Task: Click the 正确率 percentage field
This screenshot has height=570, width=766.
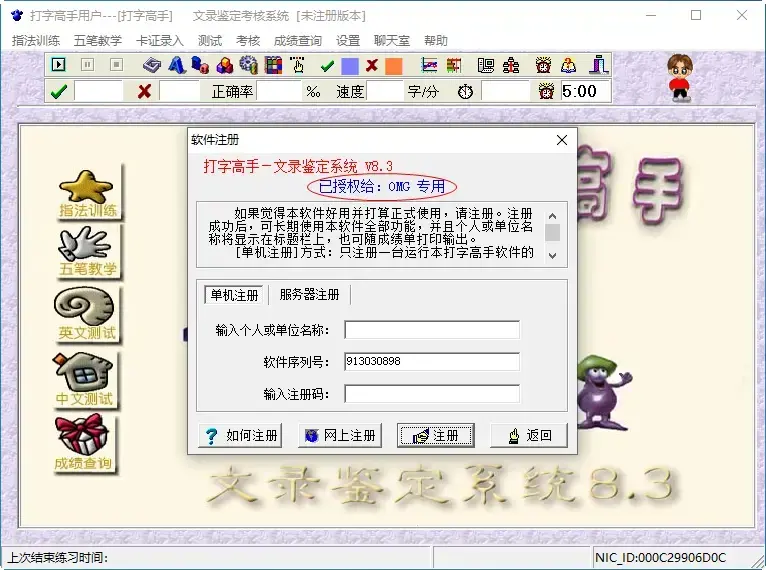Action: (279, 91)
